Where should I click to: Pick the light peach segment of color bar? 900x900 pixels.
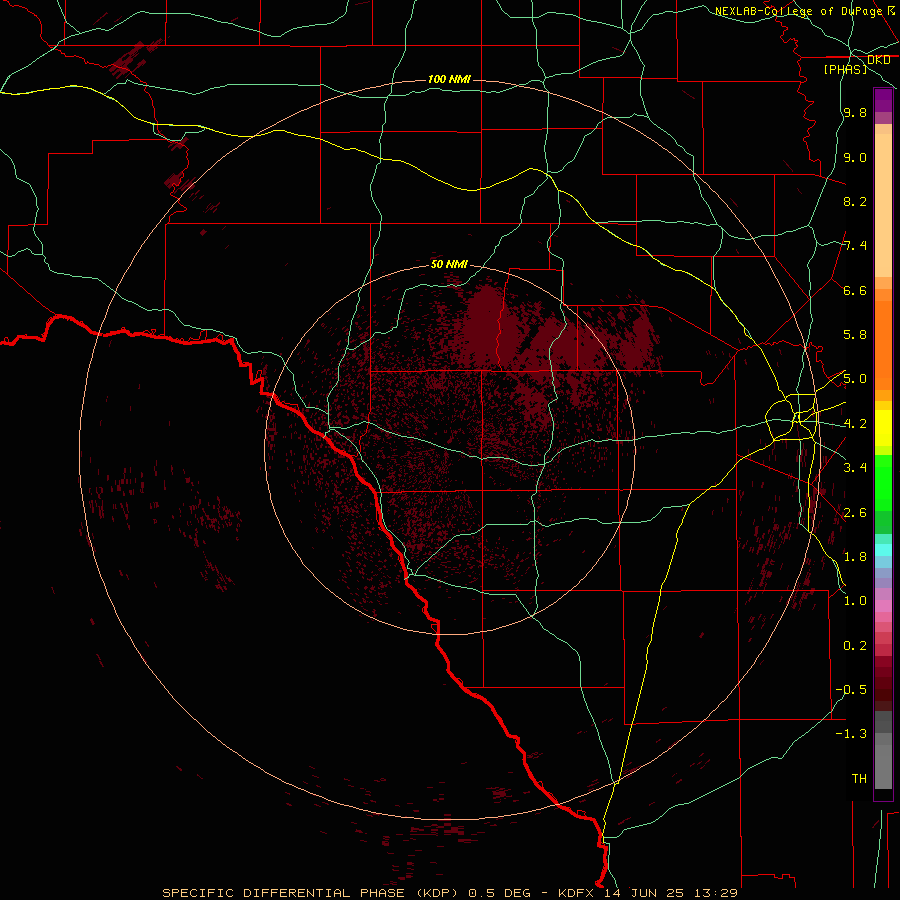click(x=883, y=205)
